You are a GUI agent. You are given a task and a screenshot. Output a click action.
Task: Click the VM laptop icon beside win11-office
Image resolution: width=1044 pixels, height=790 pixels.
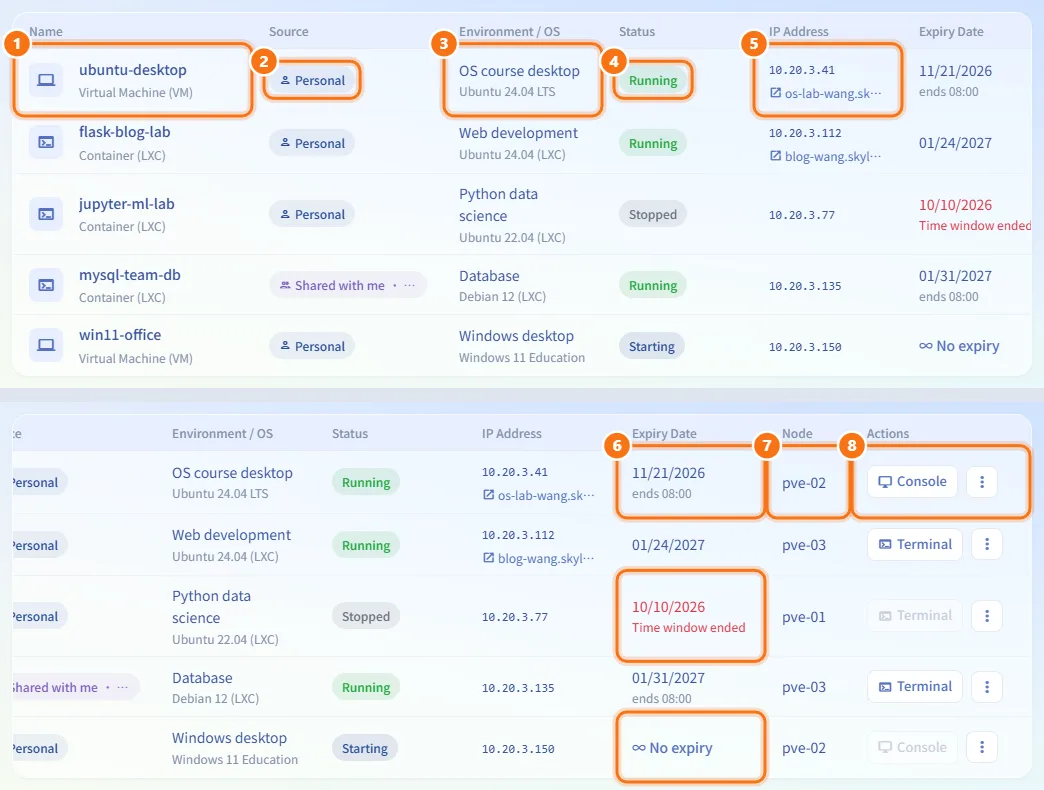pyautogui.click(x=46, y=345)
